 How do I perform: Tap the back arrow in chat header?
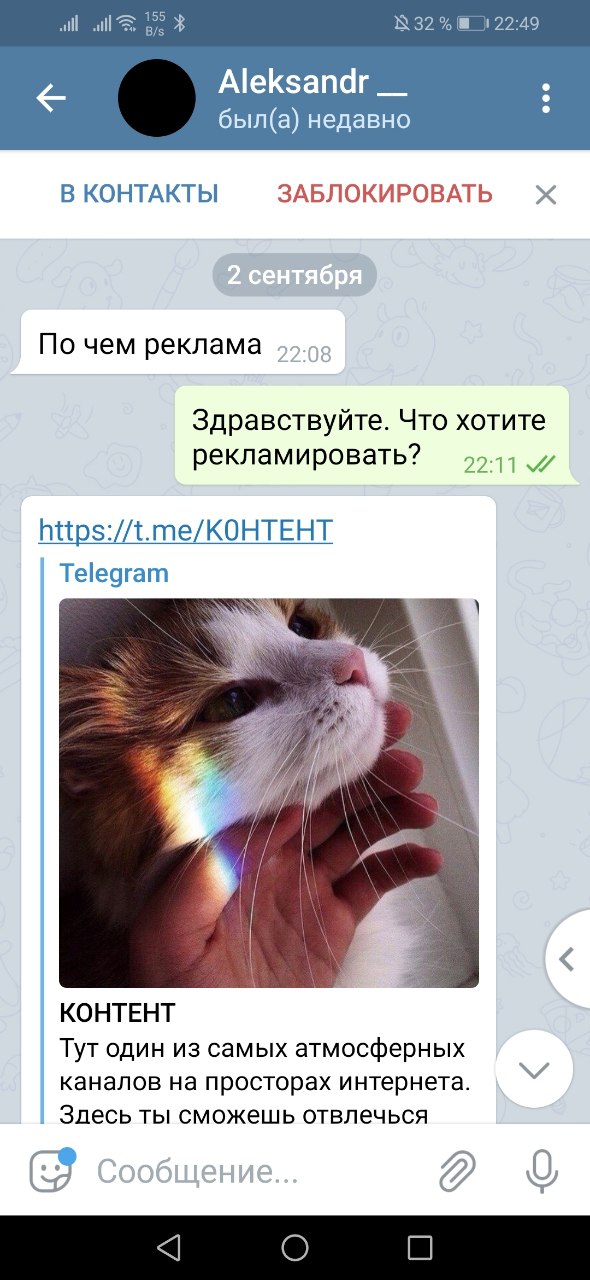[50, 98]
